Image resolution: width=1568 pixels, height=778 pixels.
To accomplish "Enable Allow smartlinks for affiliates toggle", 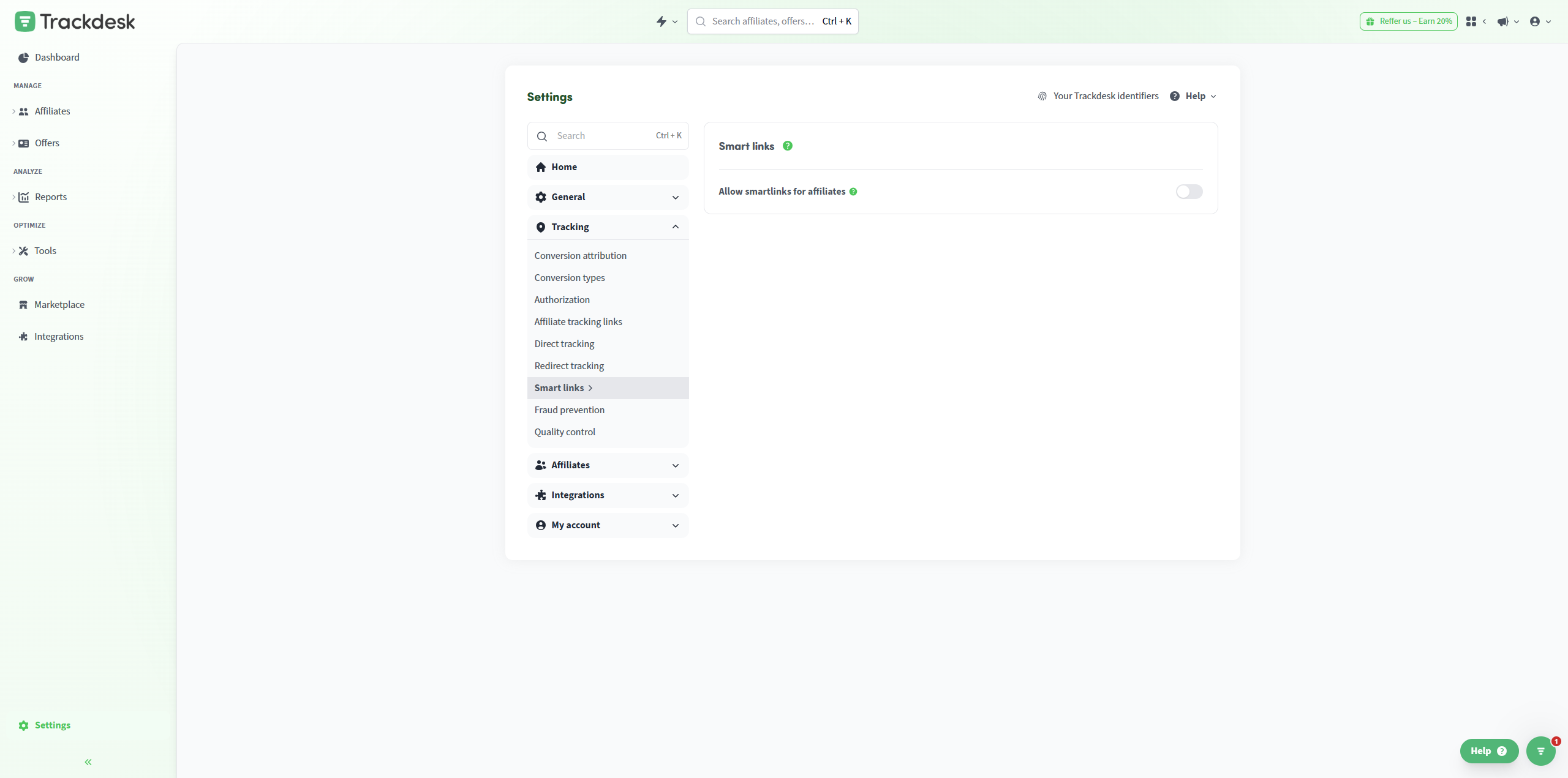I will click(x=1189, y=192).
